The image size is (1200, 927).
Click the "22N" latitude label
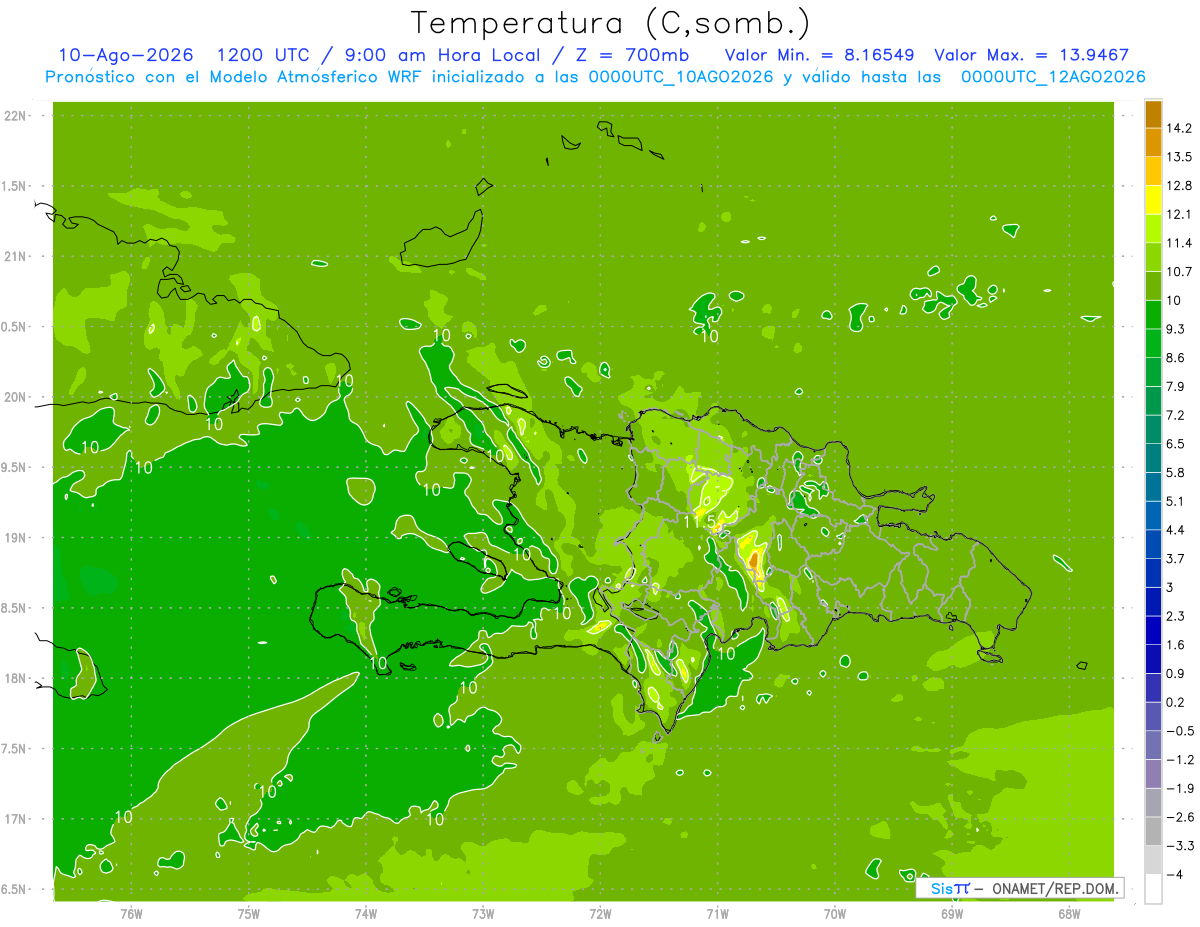point(16,115)
